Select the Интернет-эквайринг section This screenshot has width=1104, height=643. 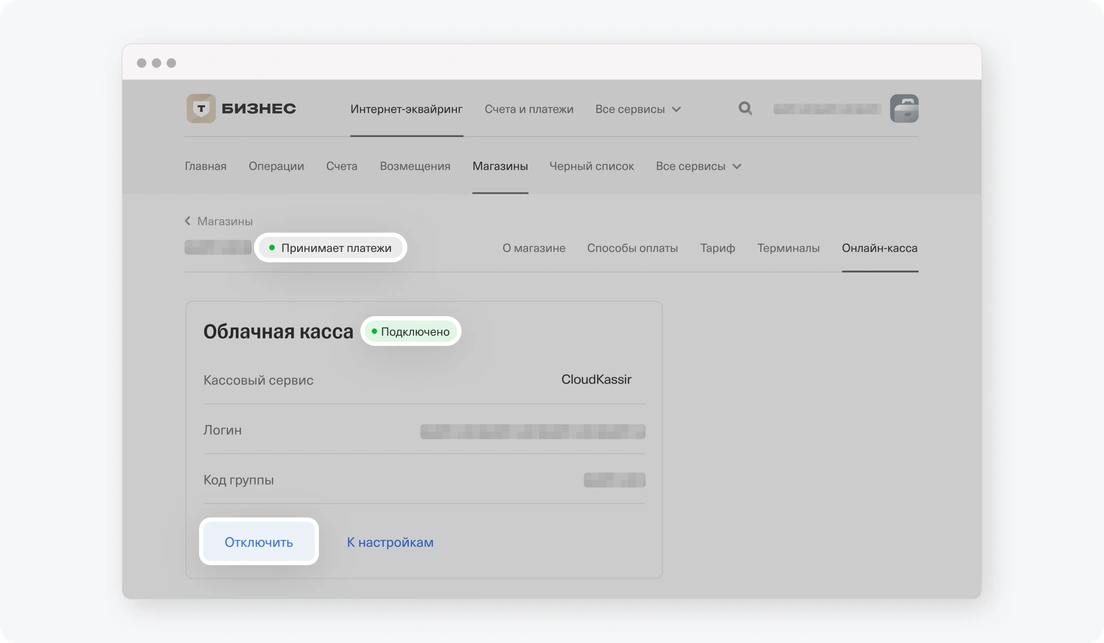pos(405,109)
